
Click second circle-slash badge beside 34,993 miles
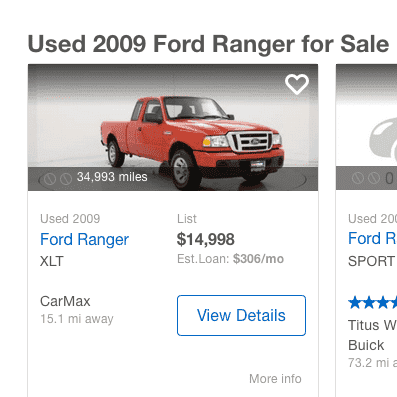point(66,179)
